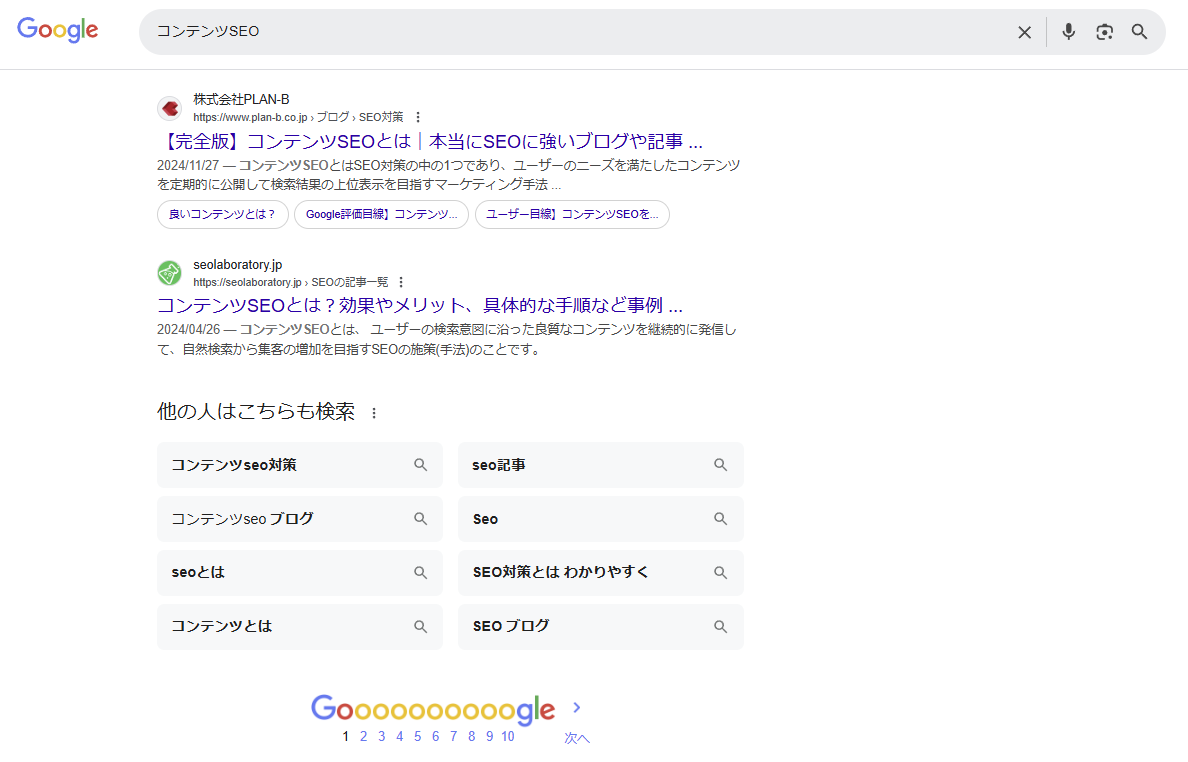Click the X to clear the search query

pos(1024,31)
